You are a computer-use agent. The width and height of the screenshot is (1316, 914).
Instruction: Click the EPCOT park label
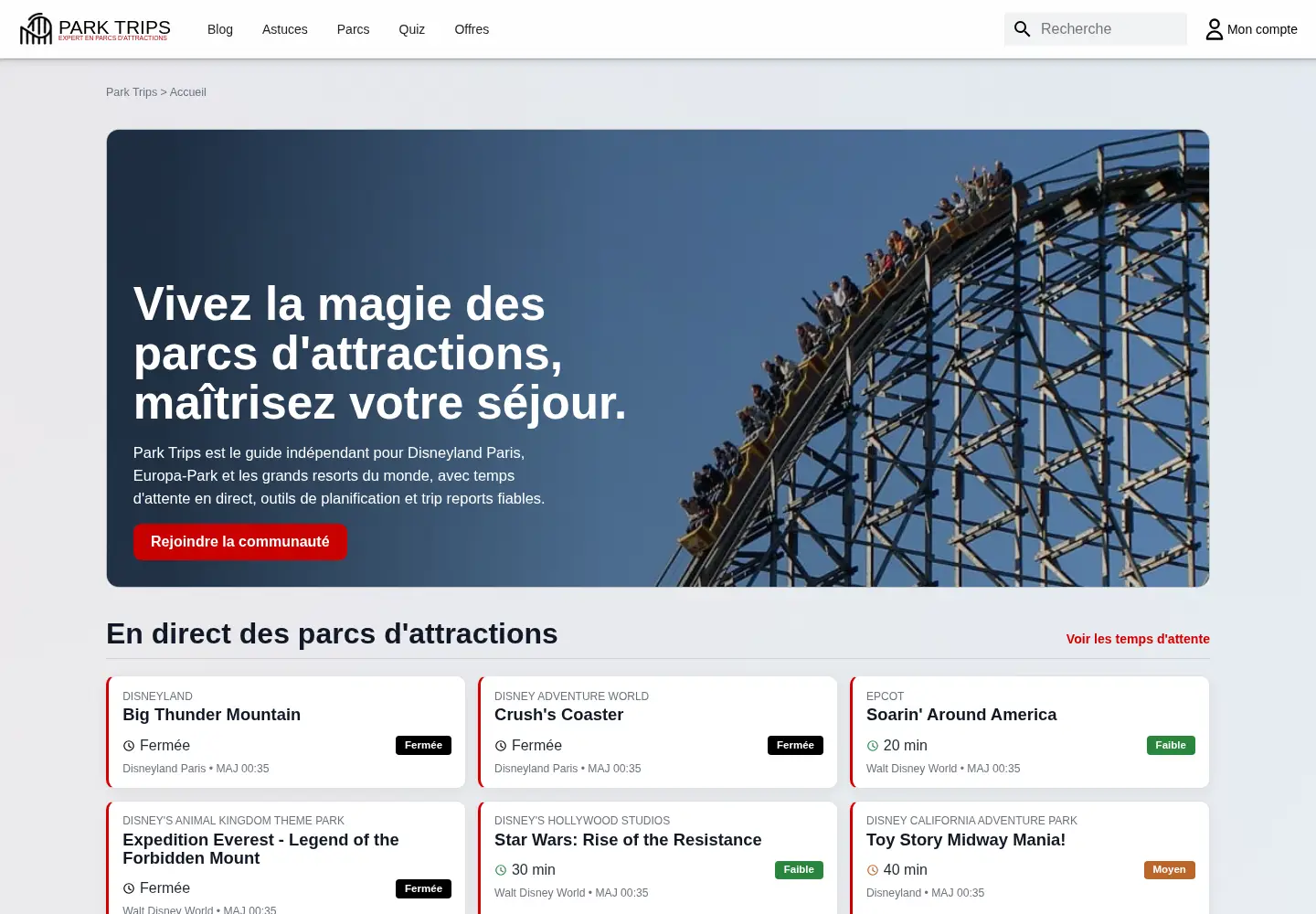coord(885,696)
